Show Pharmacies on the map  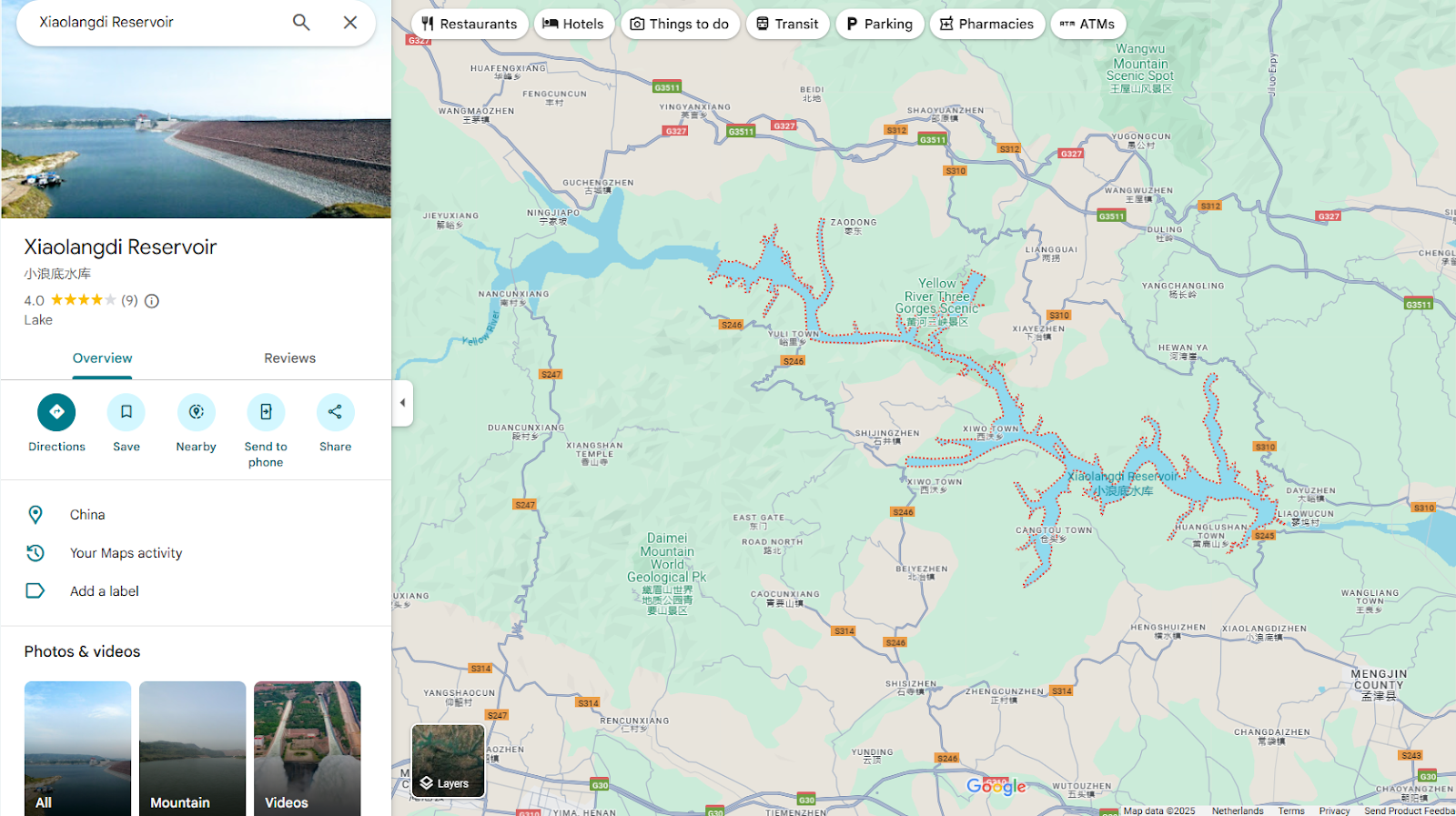click(x=986, y=24)
